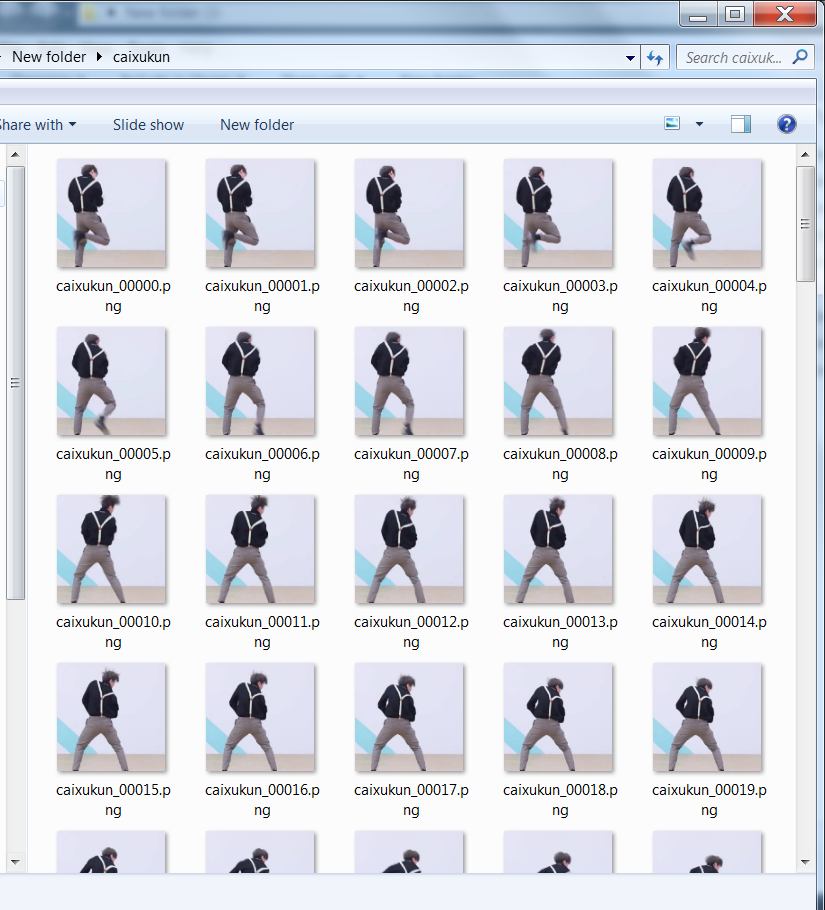Select thumbnail of caixukun_00015.png
The image size is (825, 910).
[111, 717]
